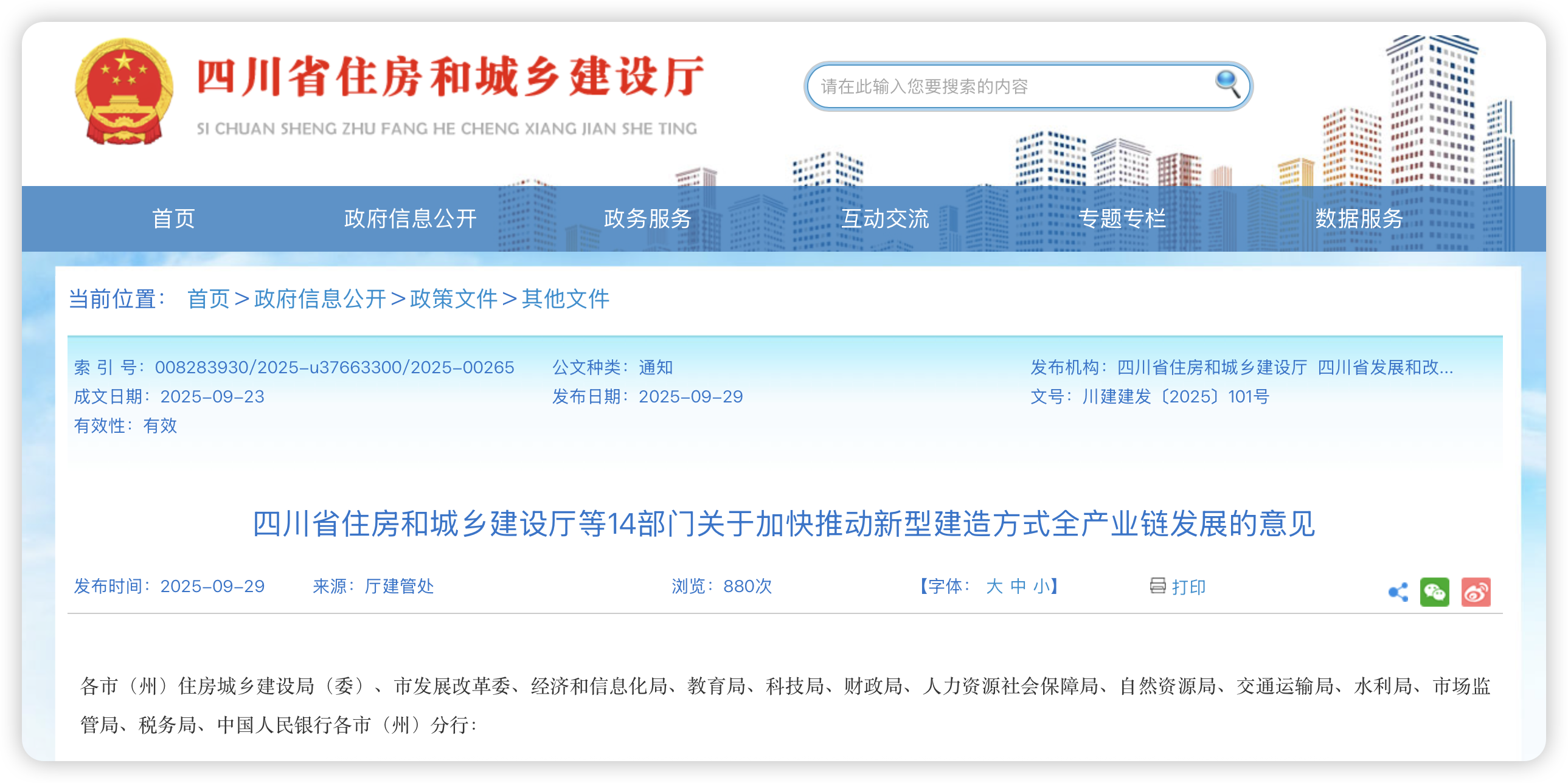Set font size to 小

pyautogui.click(x=1041, y=587)
